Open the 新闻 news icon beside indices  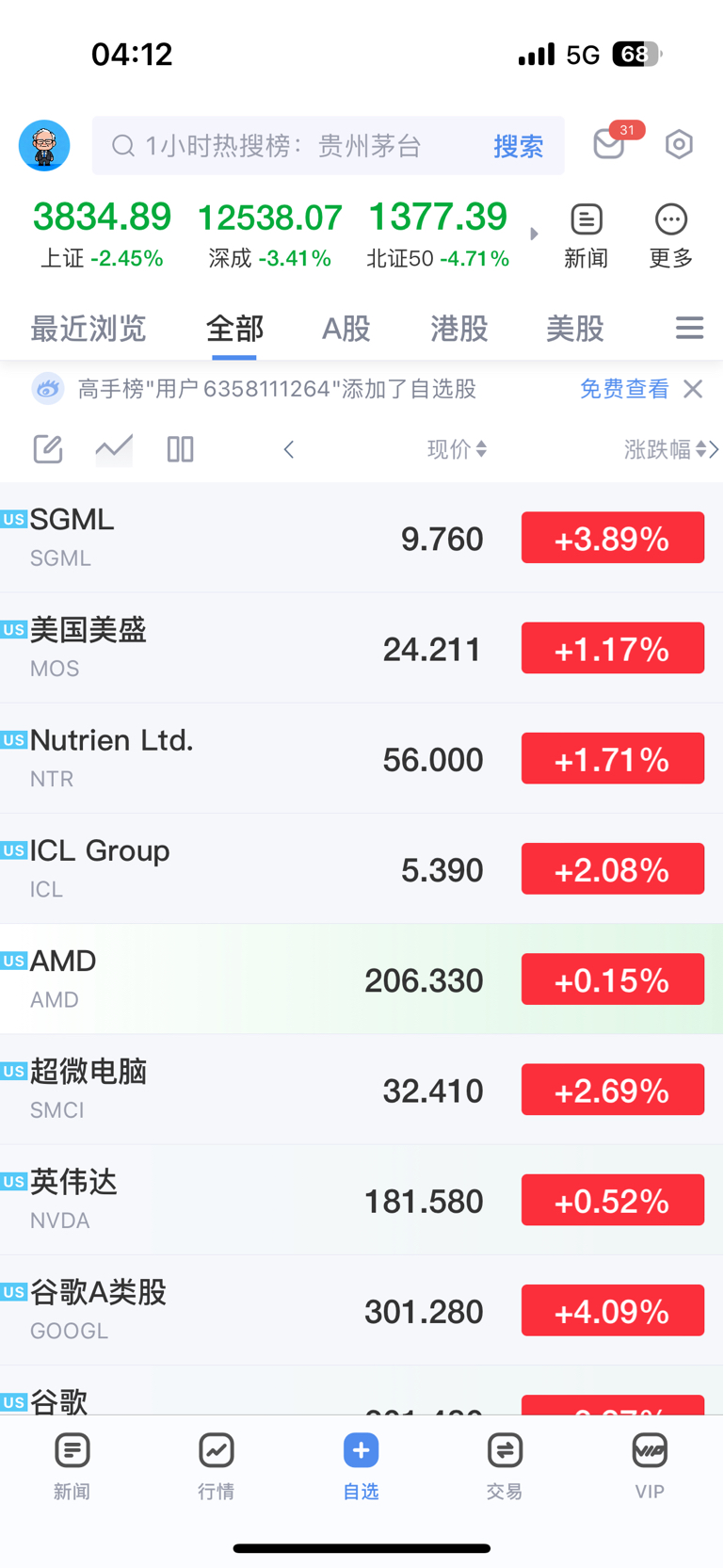tap(586, 235)
